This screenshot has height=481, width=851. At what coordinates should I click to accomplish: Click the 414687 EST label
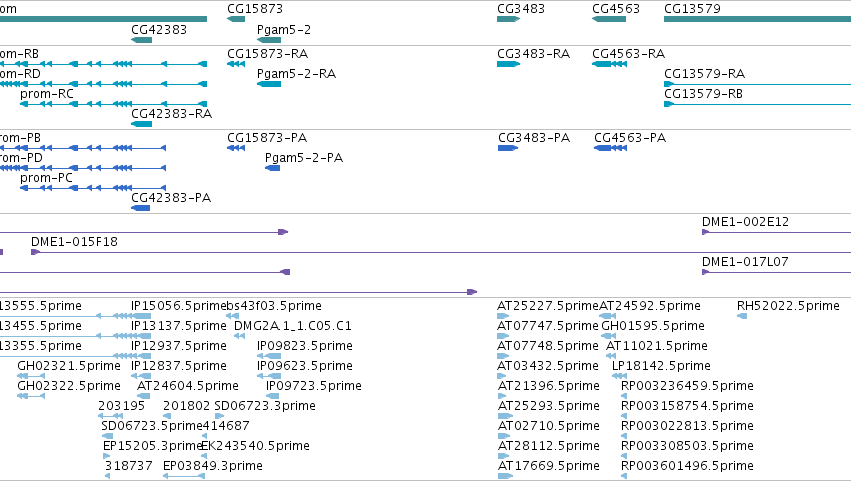(226, 427)
